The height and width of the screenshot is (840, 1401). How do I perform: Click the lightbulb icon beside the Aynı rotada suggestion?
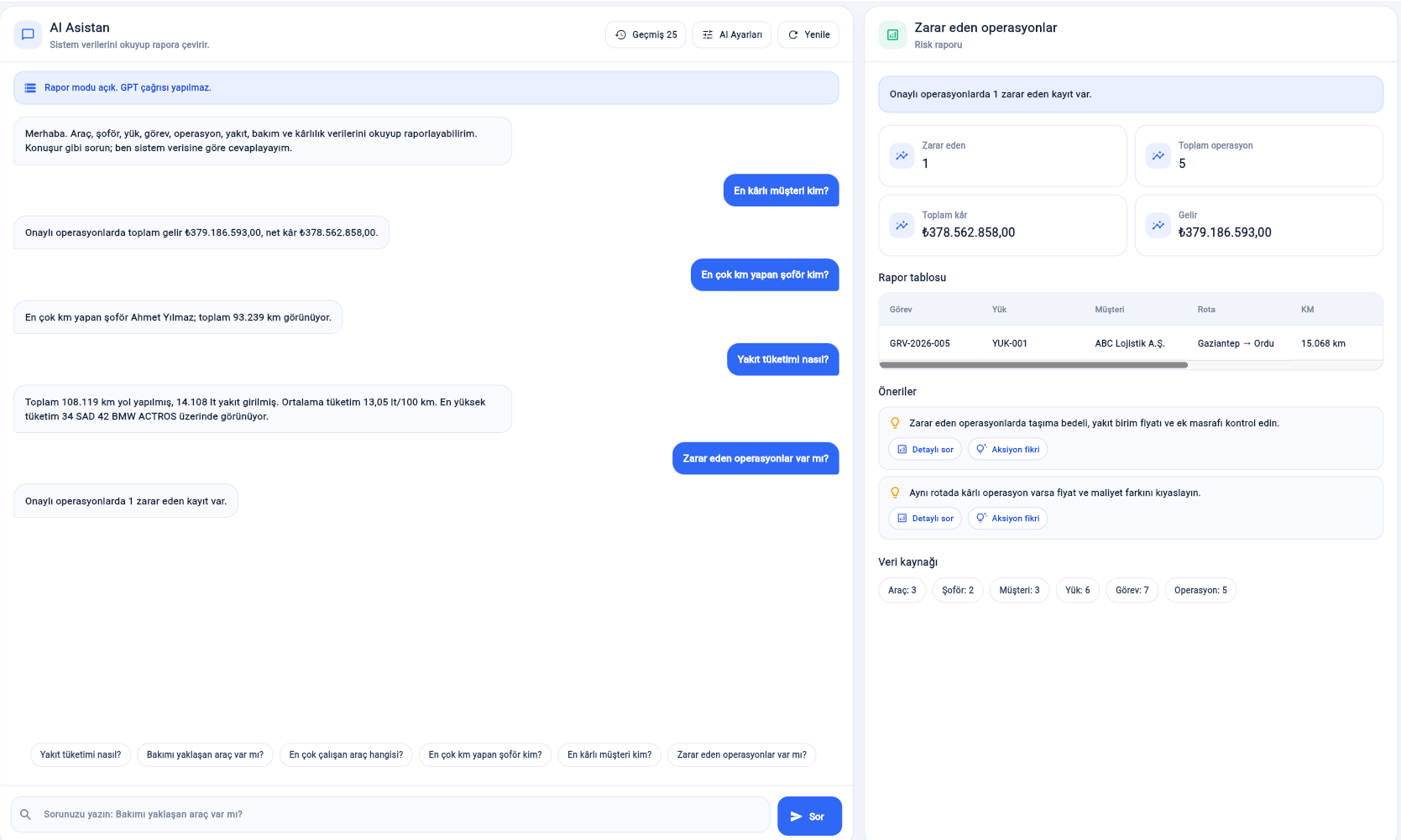point(895,493)
